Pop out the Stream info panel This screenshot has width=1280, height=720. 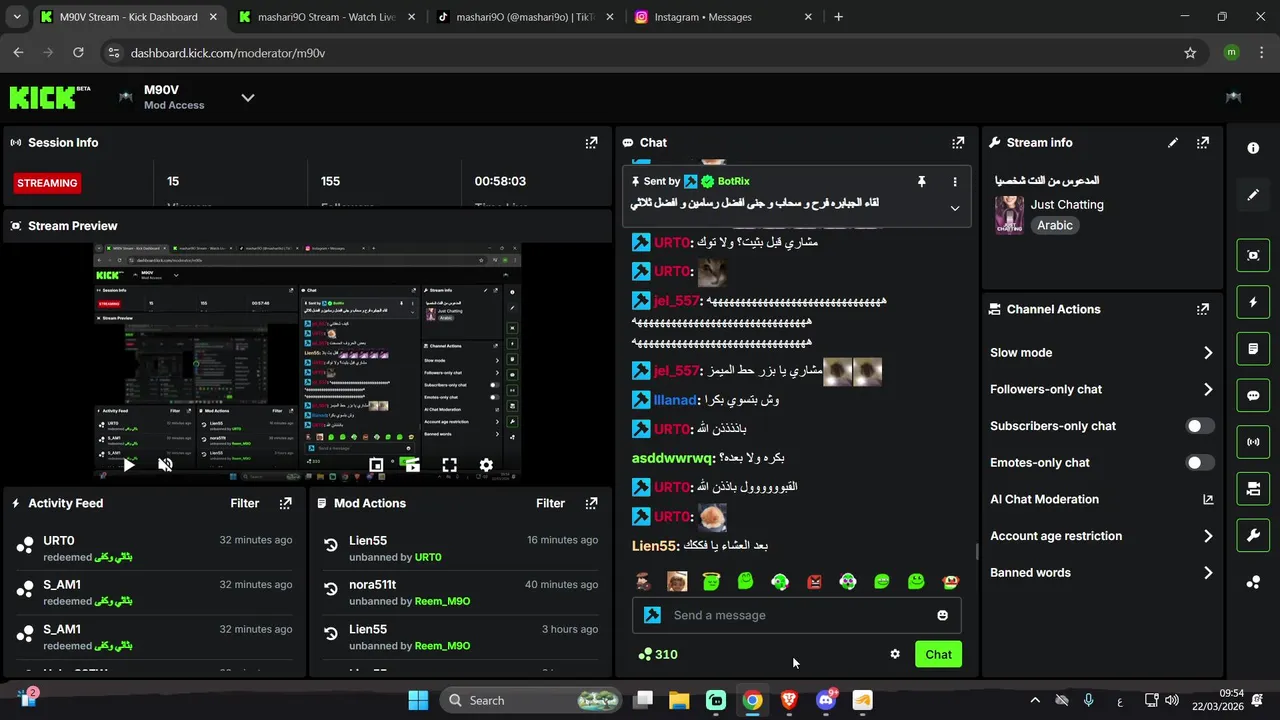[1203, 143]
